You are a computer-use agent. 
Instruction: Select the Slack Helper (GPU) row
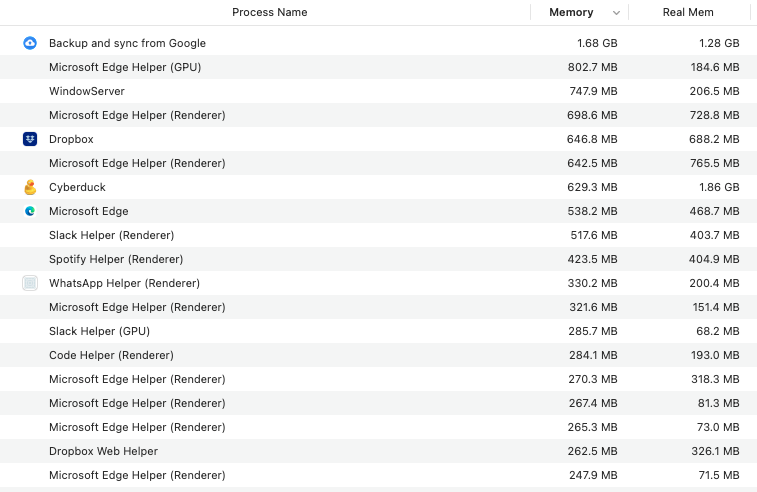[x=378, y=331]
